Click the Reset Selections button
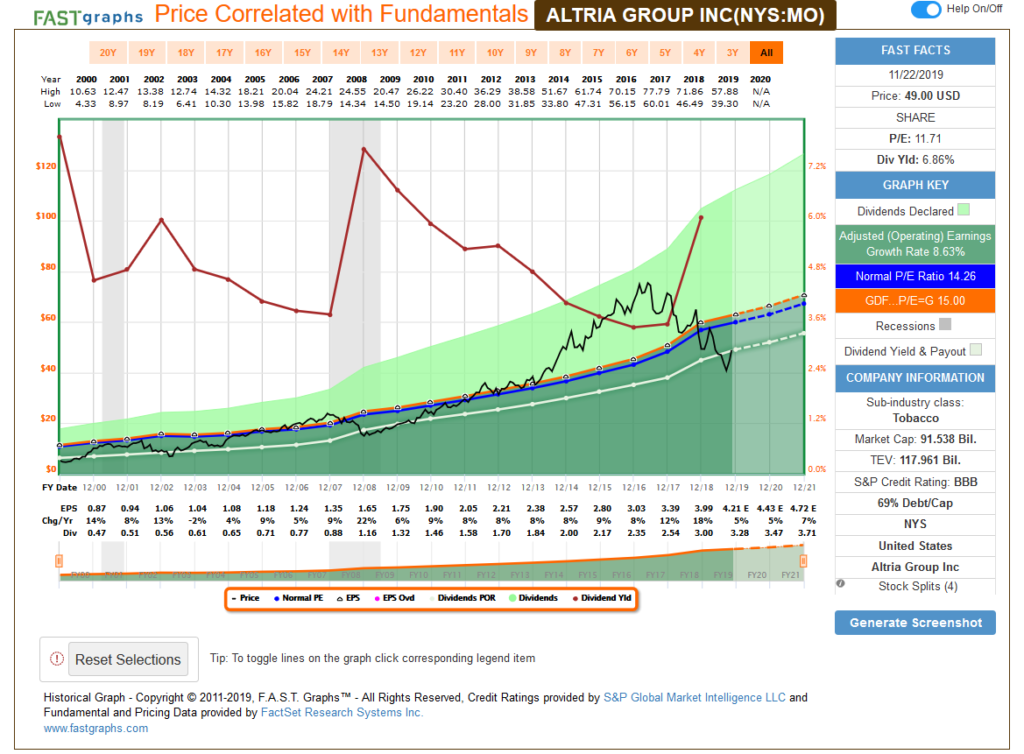 click(x=128, y=659)
